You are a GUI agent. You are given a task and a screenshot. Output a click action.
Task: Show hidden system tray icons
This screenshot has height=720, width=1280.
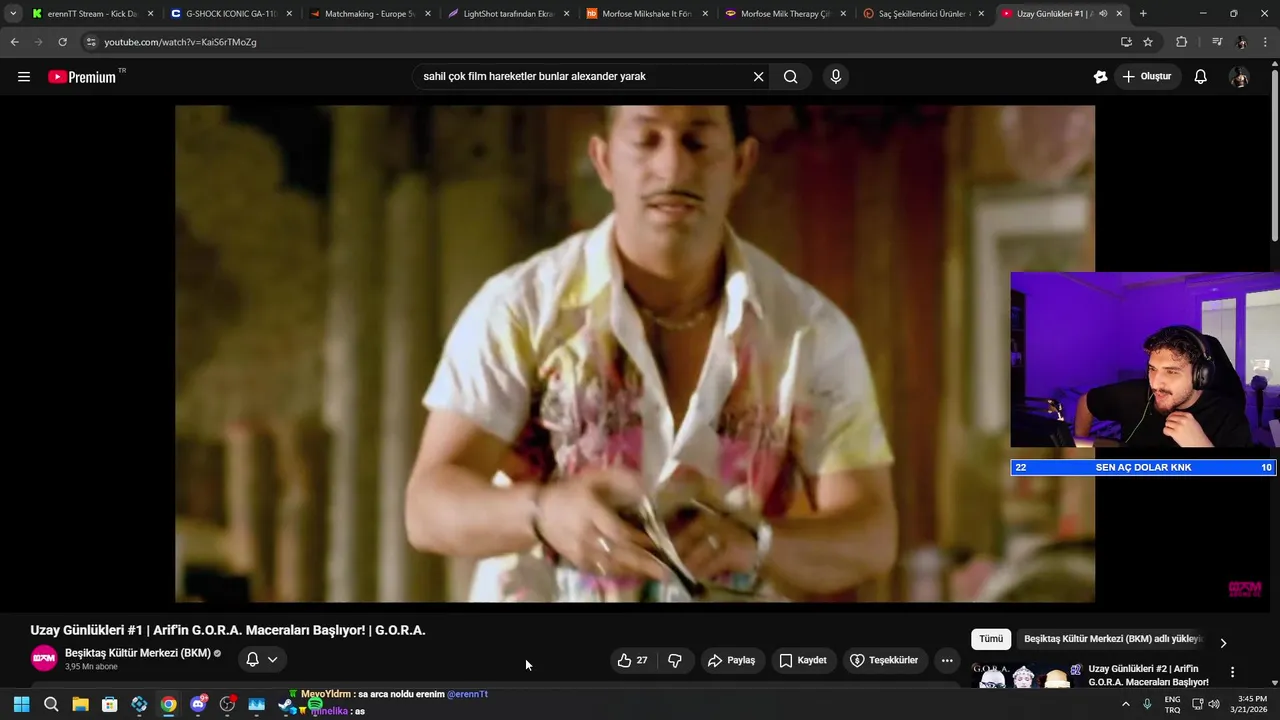point(1126,704)
